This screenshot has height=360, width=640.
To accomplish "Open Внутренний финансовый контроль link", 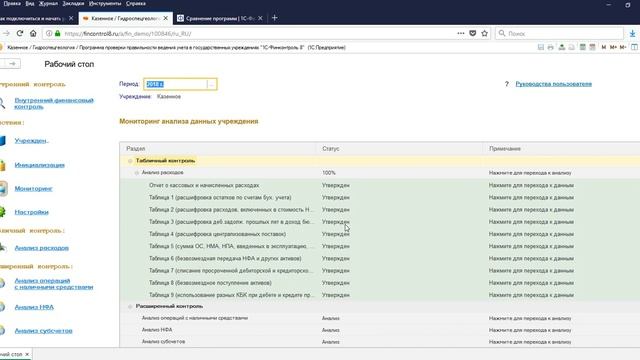I will point(54,103).
